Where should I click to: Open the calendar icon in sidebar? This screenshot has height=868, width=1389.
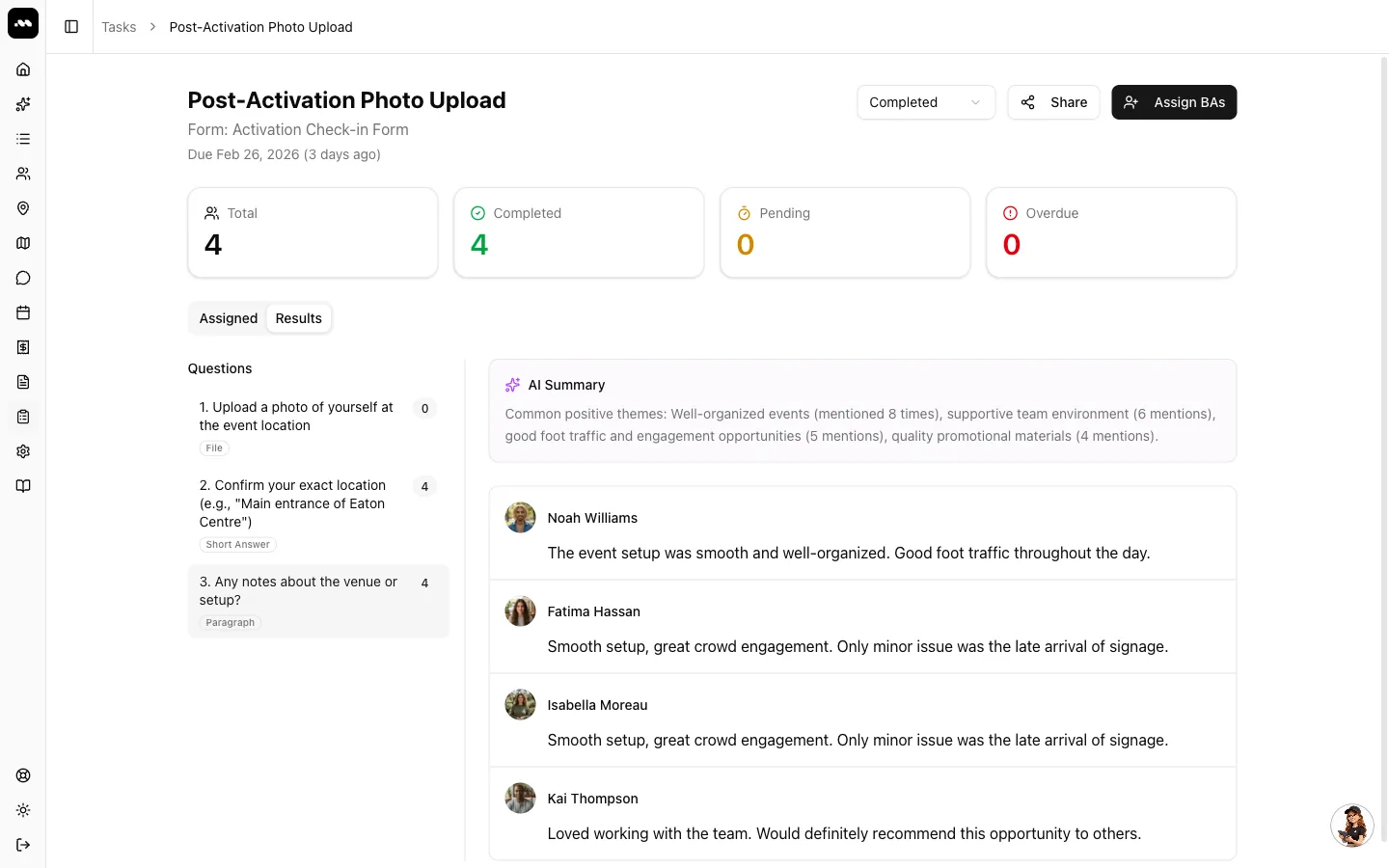tap(23, 312)
